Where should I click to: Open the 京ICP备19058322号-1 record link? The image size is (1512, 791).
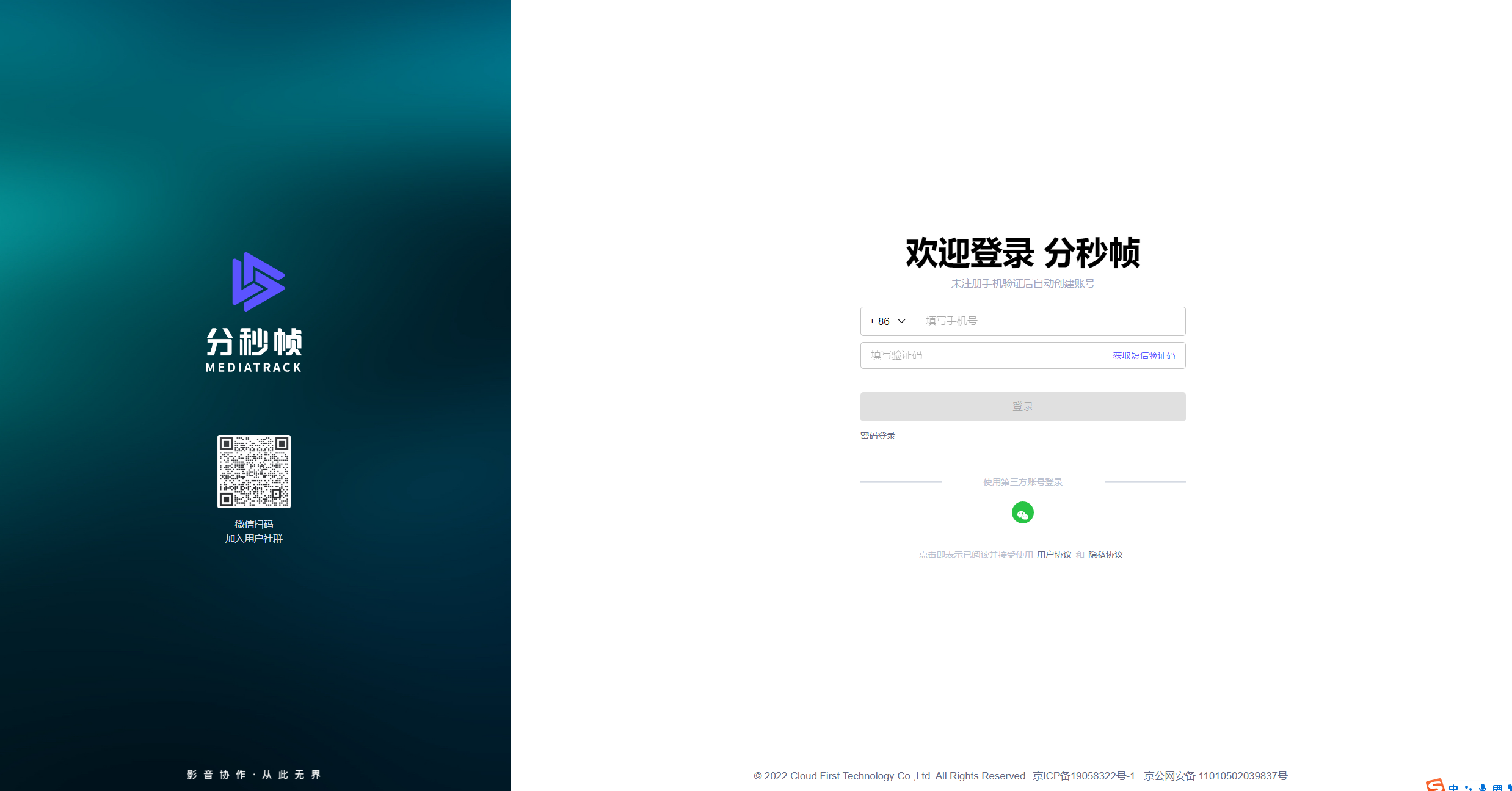tap(1083, 776)
